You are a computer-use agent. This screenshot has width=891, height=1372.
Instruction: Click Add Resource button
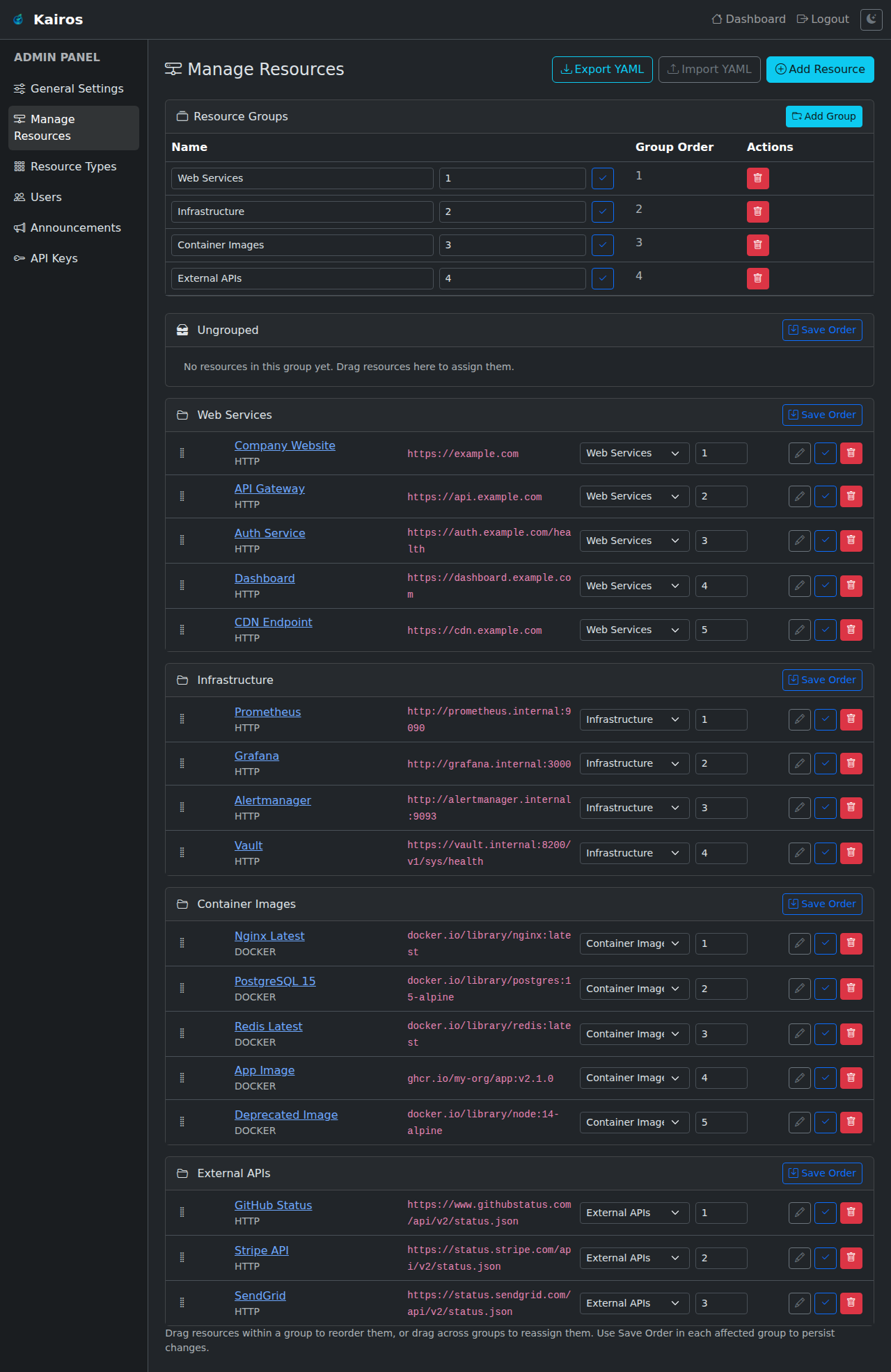click(x=820, y=70)
